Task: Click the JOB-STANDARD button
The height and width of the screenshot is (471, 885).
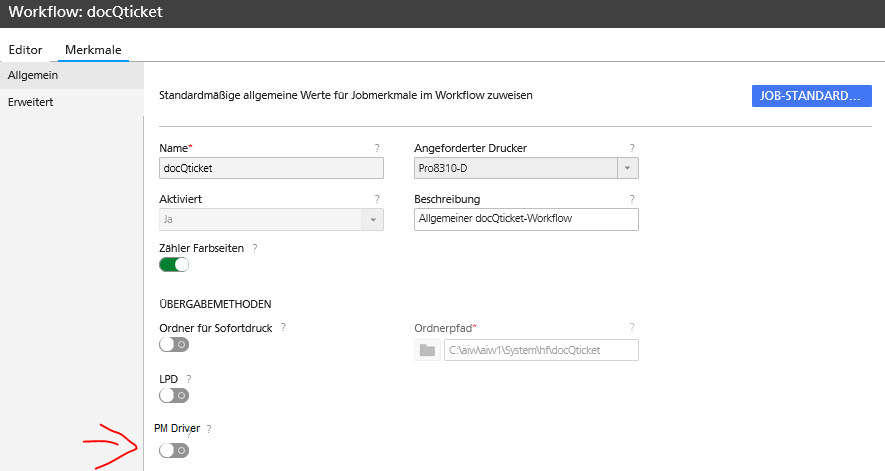Action: [x=811, y=96]
